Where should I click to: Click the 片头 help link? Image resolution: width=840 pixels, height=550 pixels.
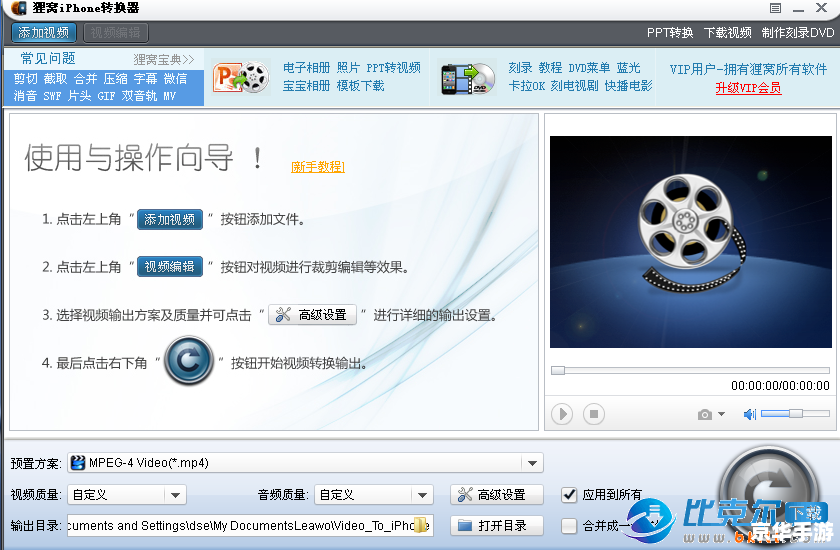[79, 96]
